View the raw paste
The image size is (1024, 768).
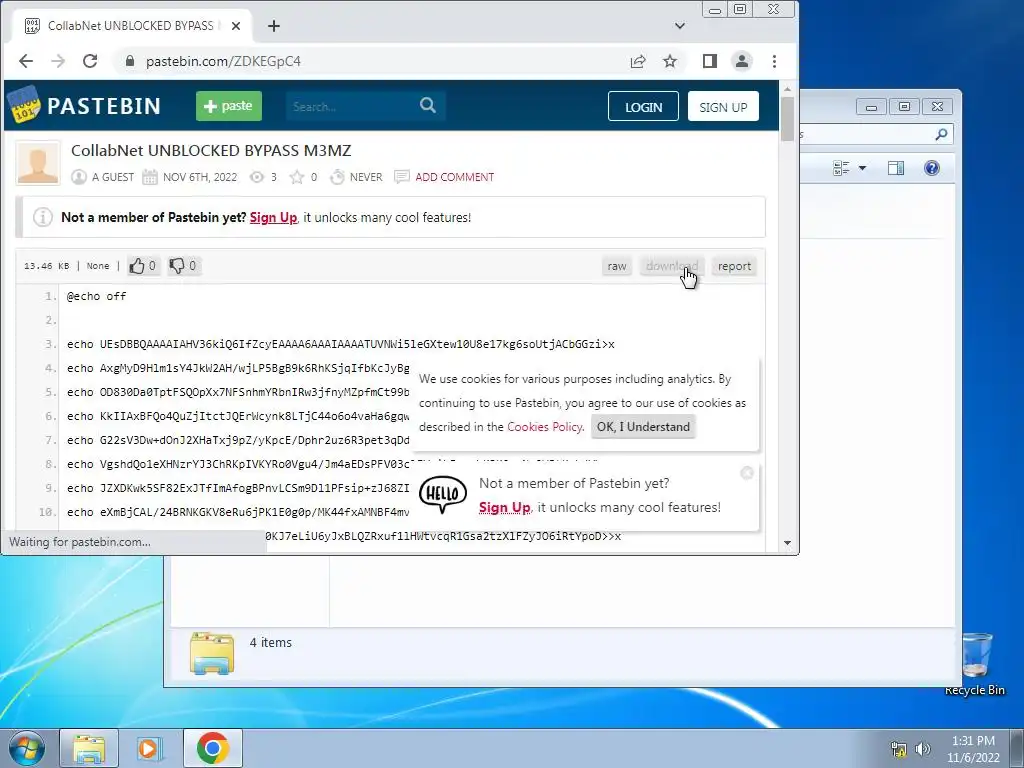(x=616, y=266)
